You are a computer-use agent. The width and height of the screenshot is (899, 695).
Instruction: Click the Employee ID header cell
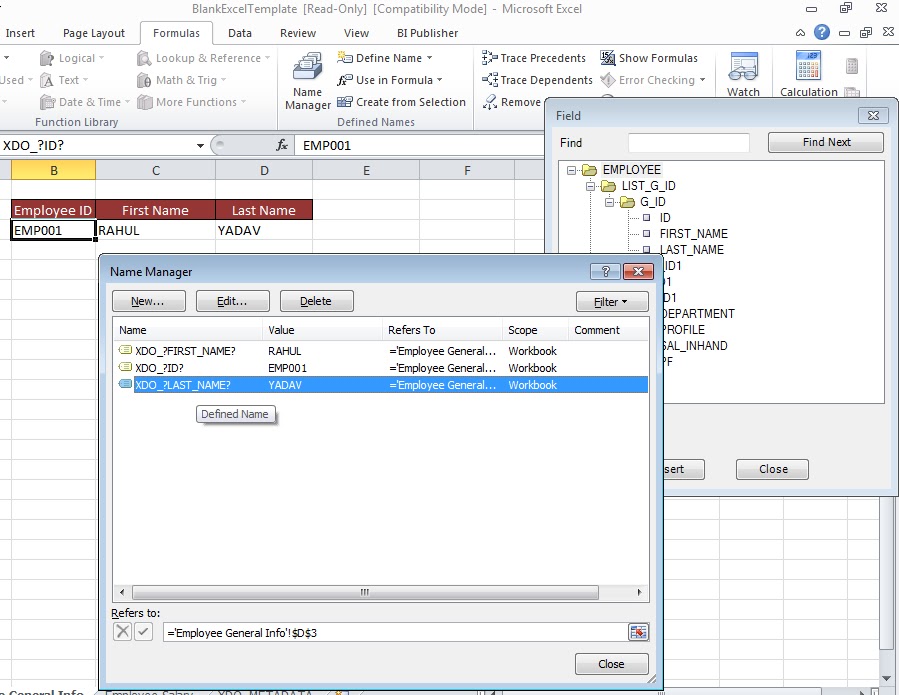point(53,210)
